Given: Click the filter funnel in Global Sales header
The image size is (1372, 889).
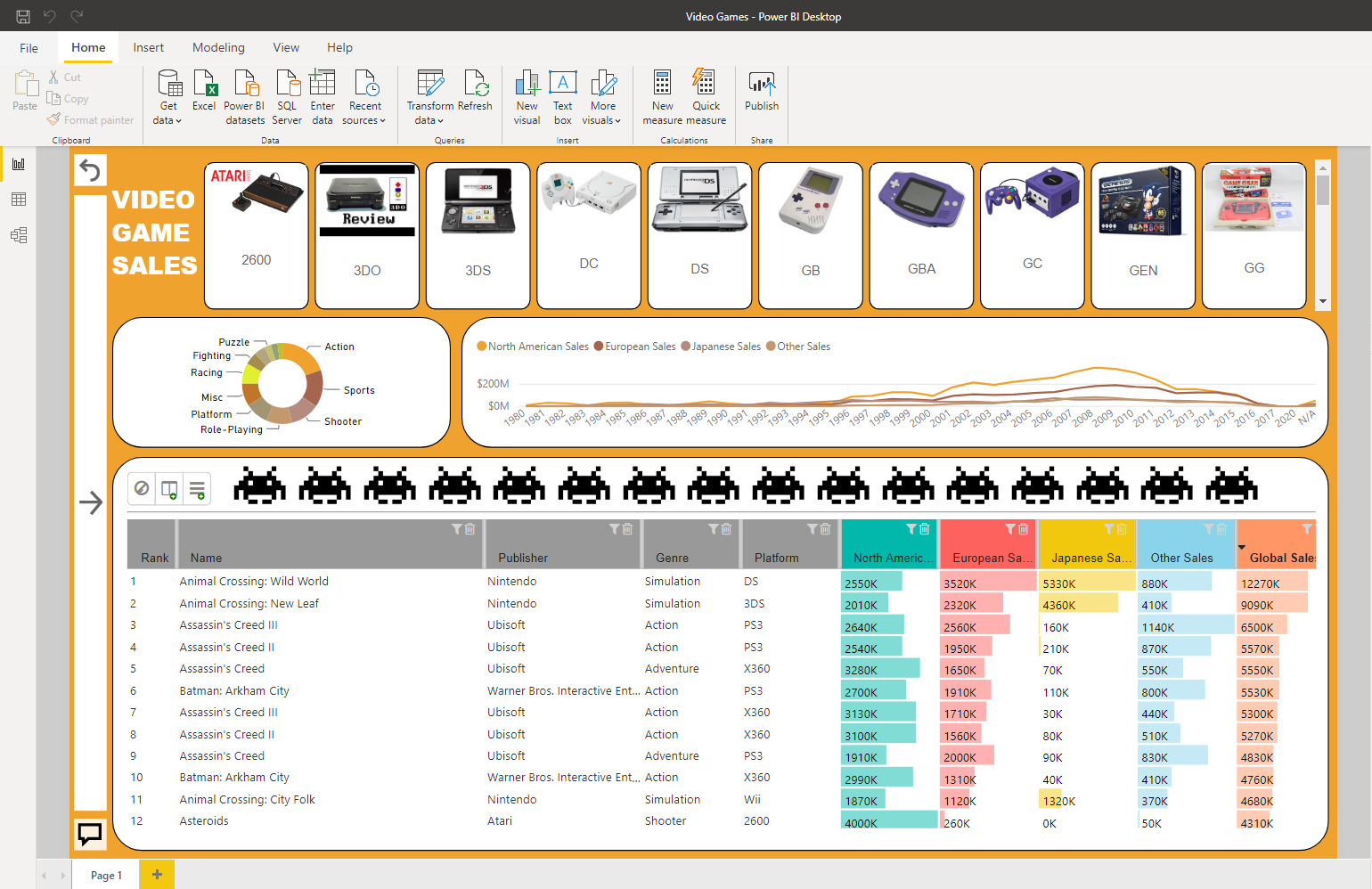Looking at the screenshot, I should click(x=1307, y=529).
